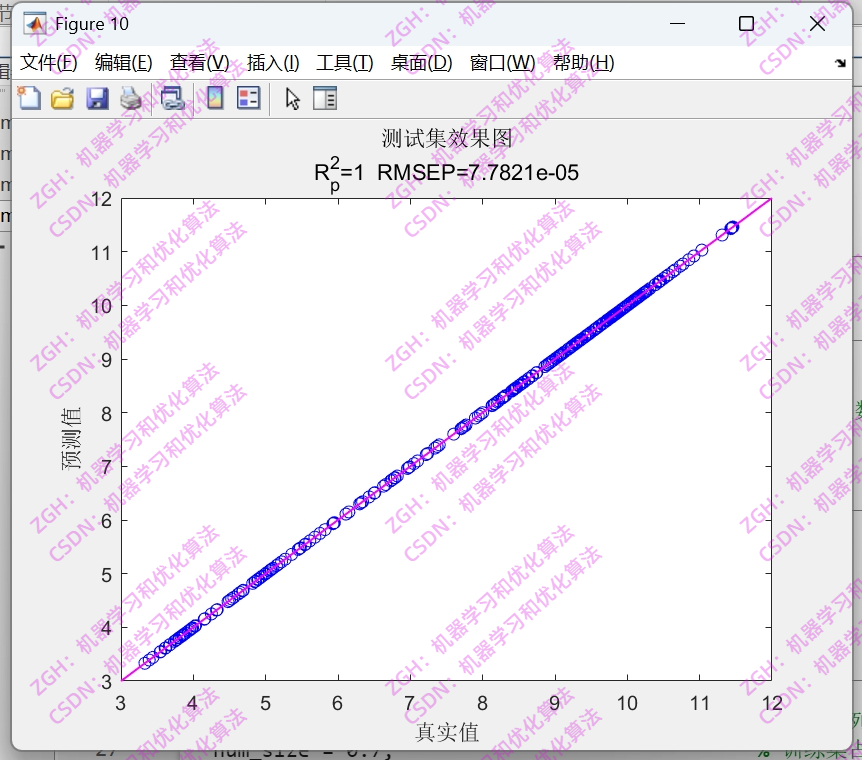The image size is (862, 760).
Task: Close the Figure 10 window
Action: click(x=817, y=24)
